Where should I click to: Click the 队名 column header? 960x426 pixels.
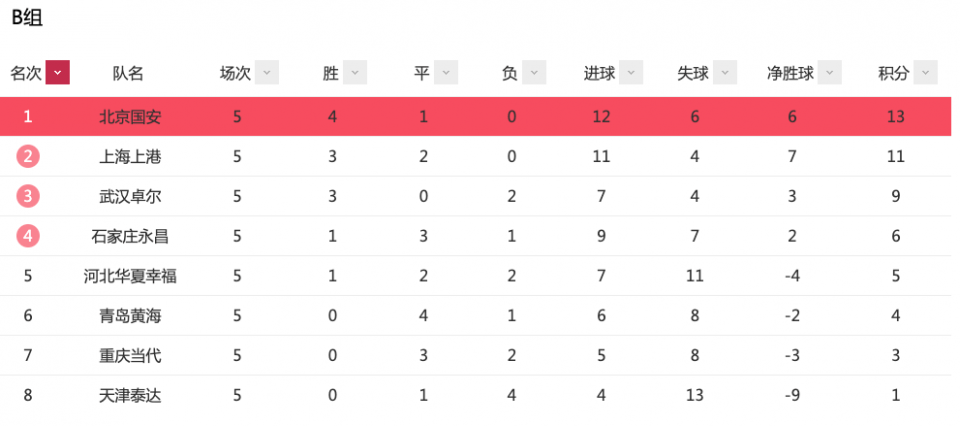(x=128, y=73)
